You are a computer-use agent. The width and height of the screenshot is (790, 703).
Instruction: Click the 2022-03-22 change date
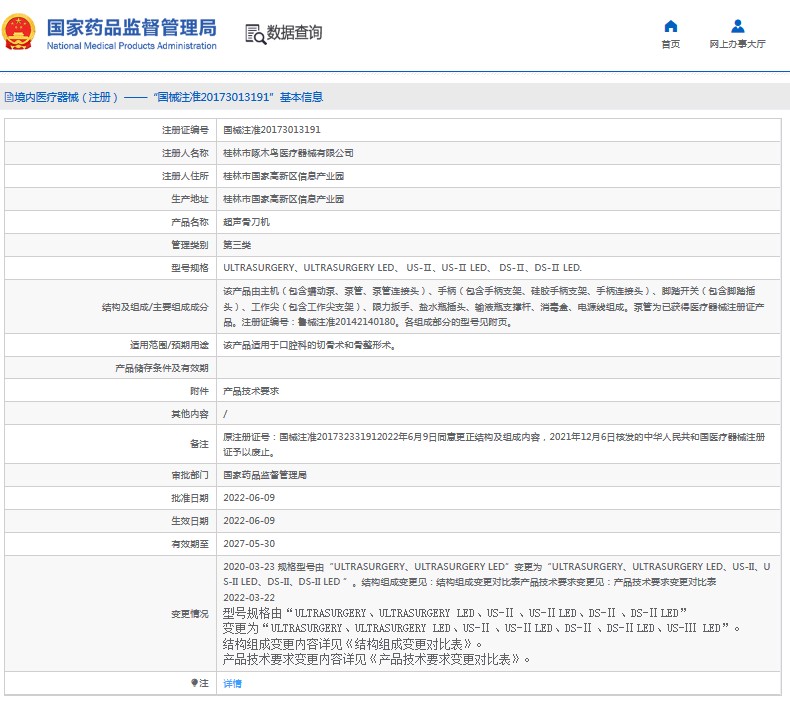pyautogui.click(x=249, y=598)
